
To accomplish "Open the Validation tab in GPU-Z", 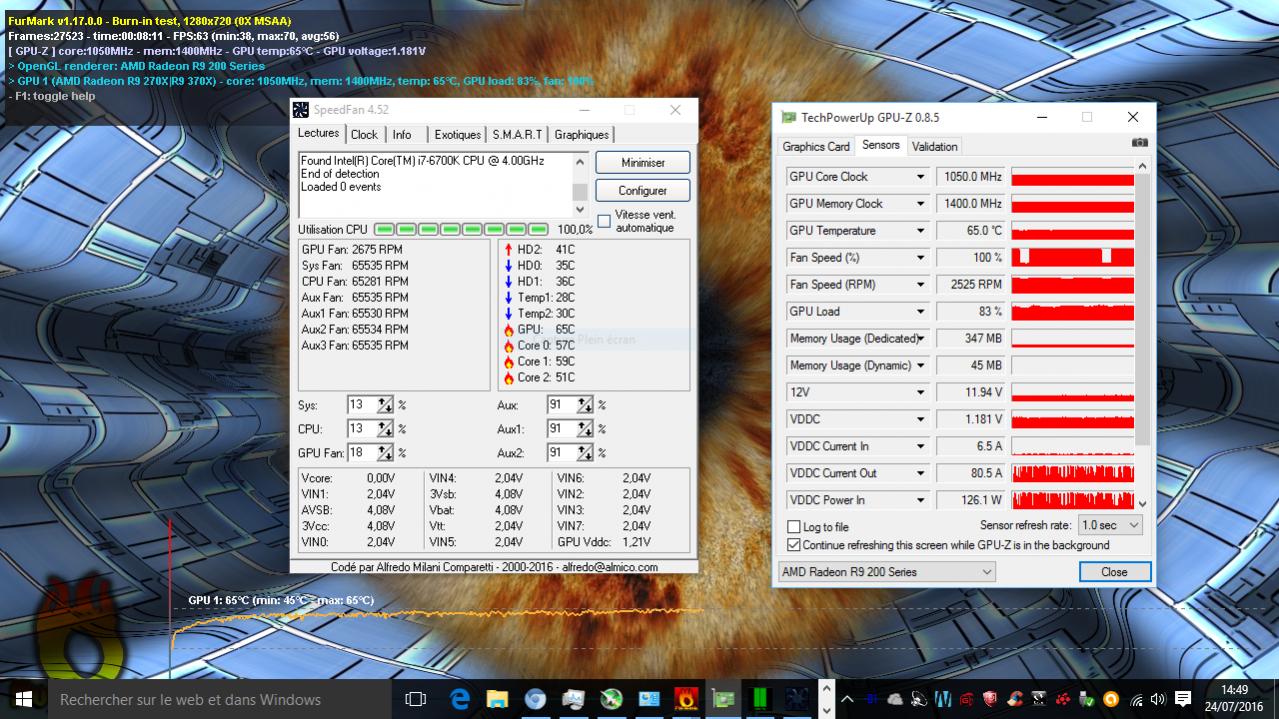I will pos(935,146).
